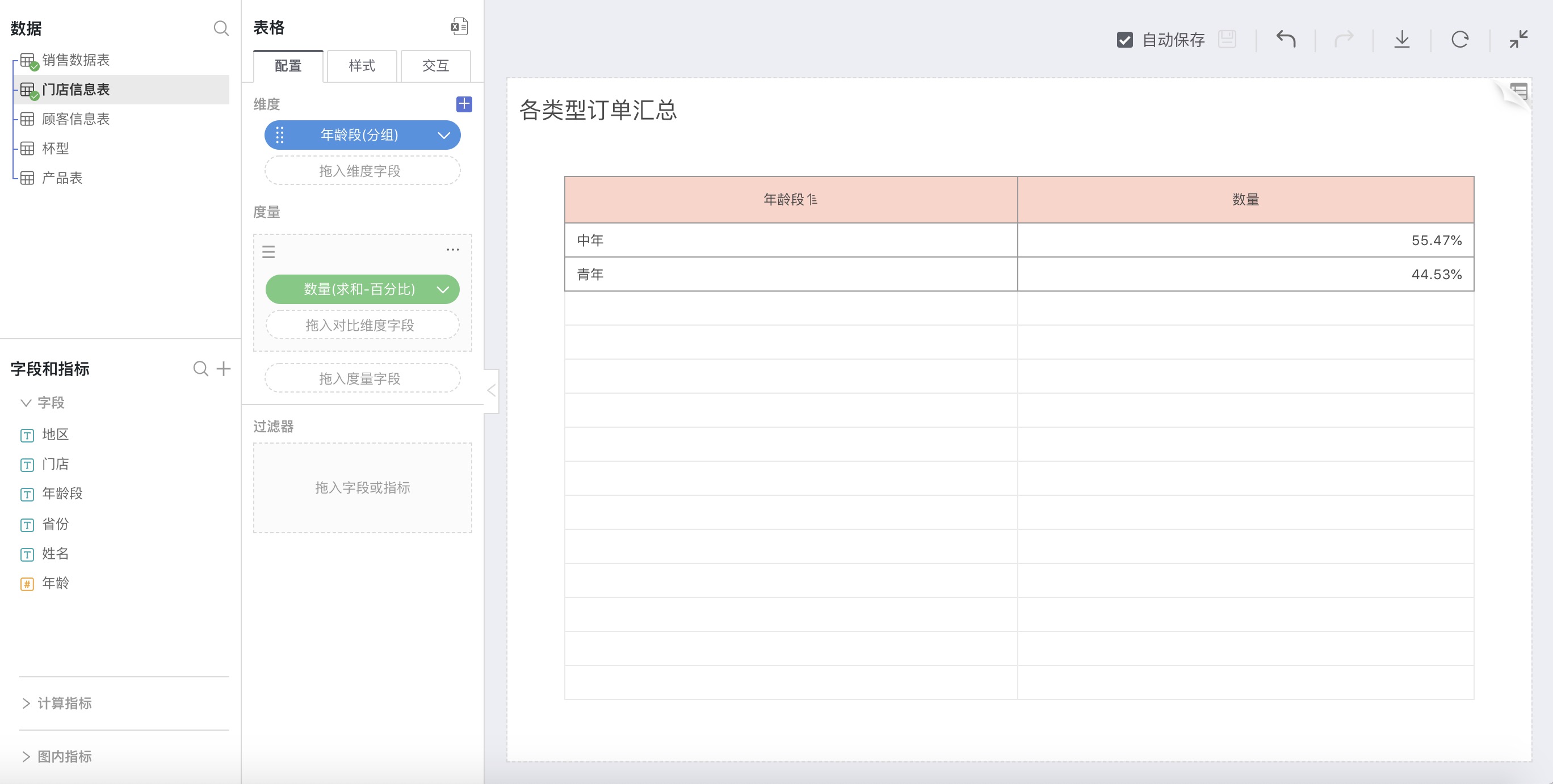Click the 青年 table cell

pos(791,274)
